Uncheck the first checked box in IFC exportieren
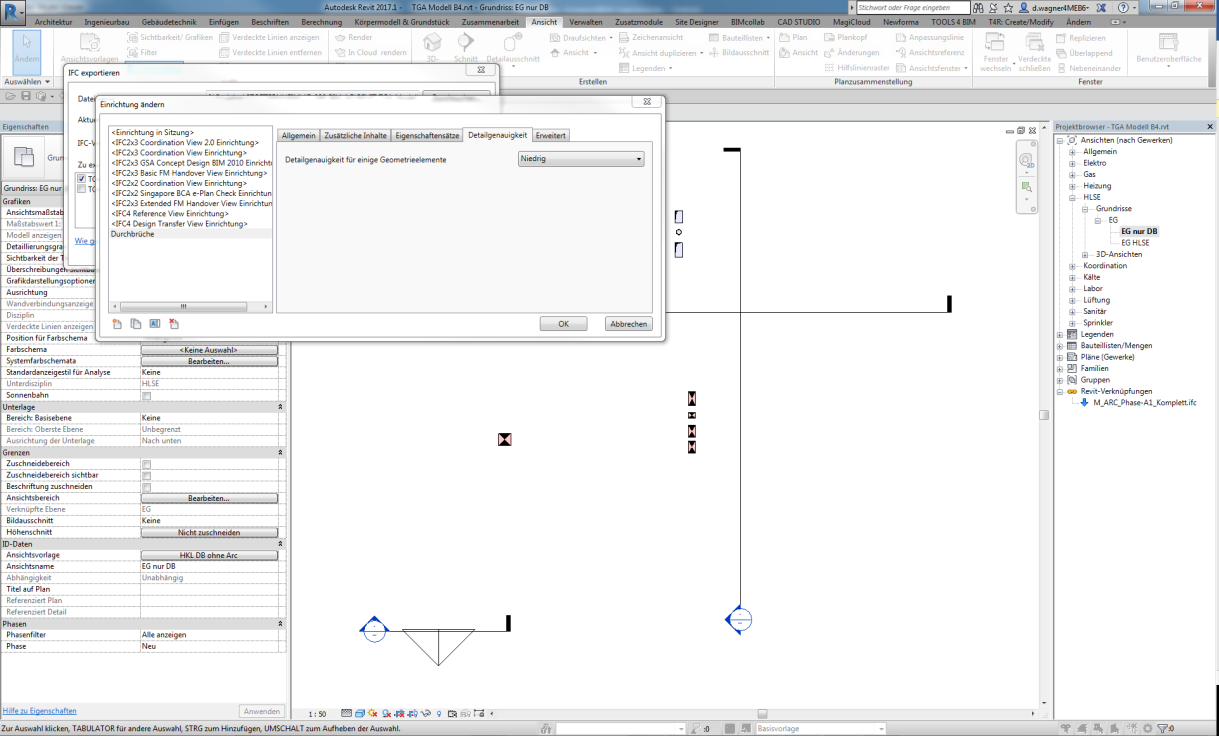The height and width of the screenshot is (736, 1219). tap(82, 179)
